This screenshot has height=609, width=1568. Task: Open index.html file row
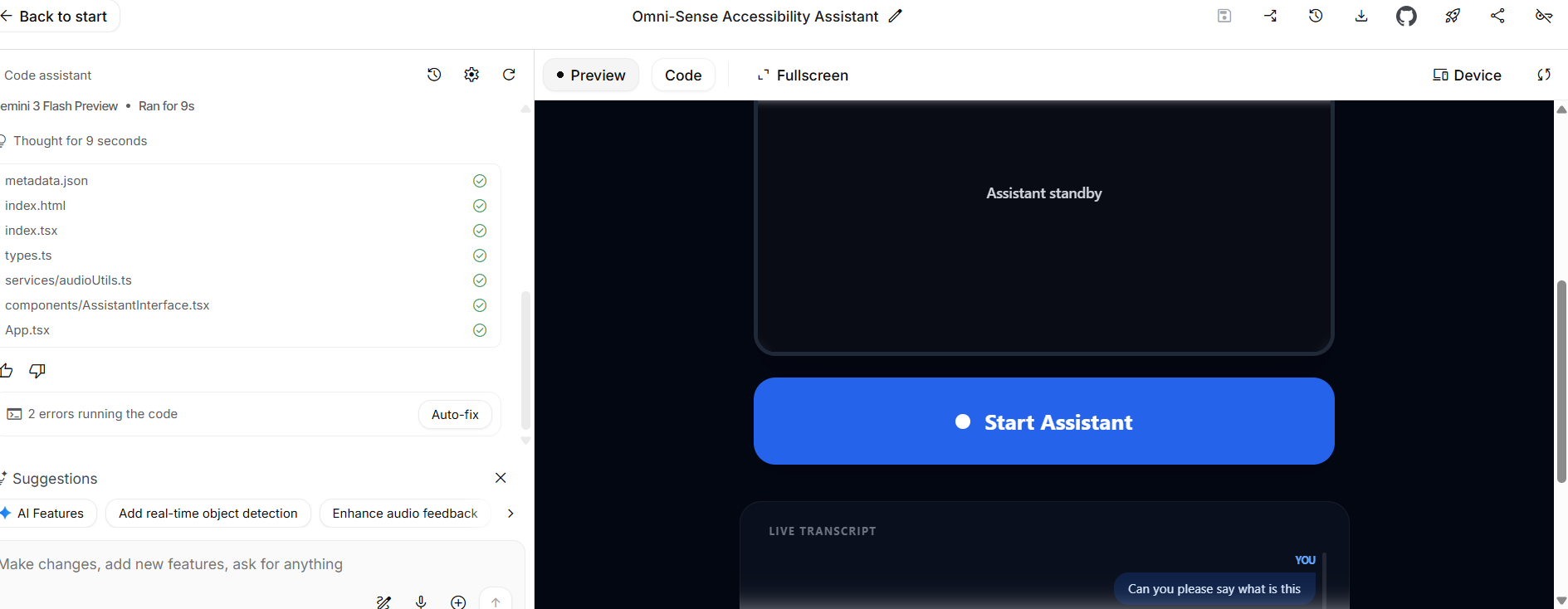pyautogui.click(x=246, y=206)
